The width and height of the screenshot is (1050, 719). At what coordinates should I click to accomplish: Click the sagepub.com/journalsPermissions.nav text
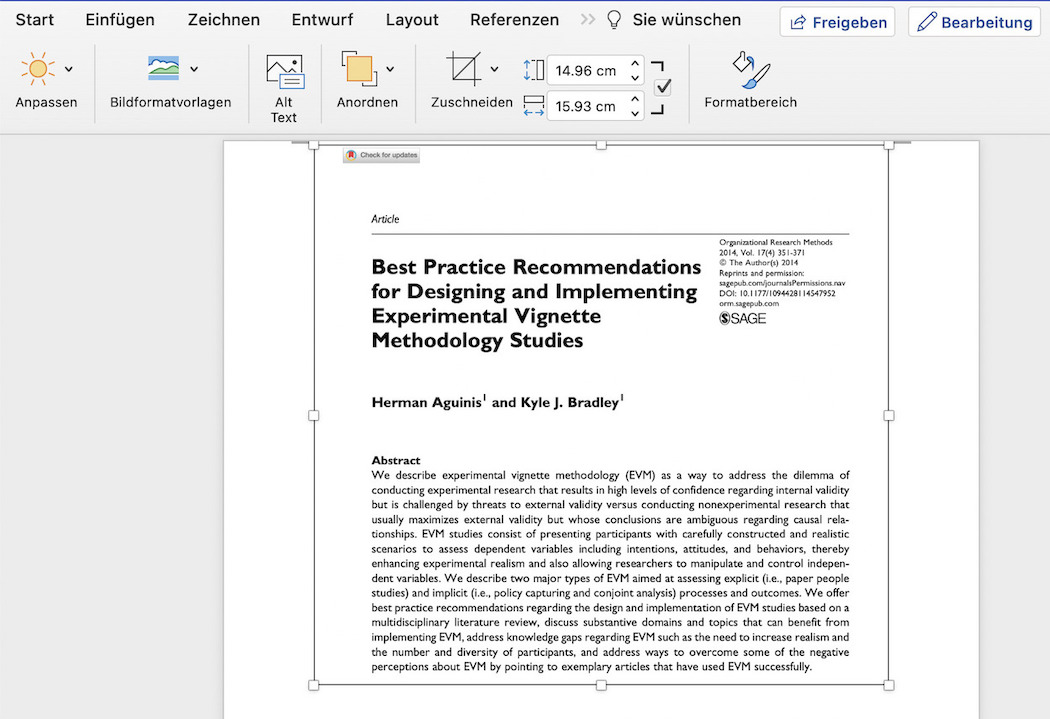pos(781,283)
